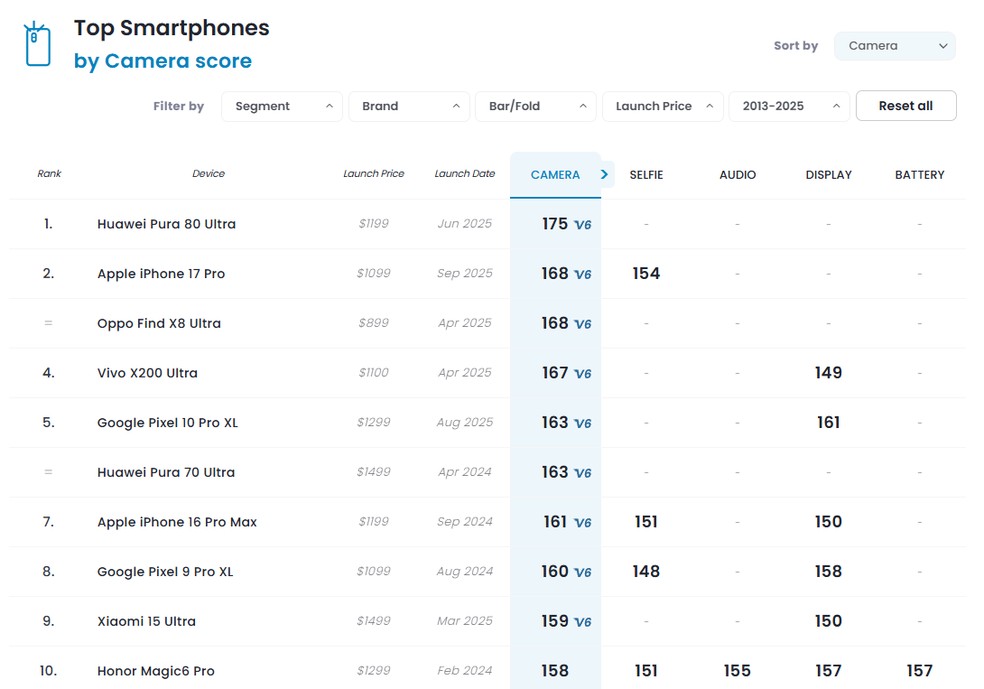The image size is (984, 689).
Task: Open the 2013-2025 year range filter
Action: [x=789, y=106]
